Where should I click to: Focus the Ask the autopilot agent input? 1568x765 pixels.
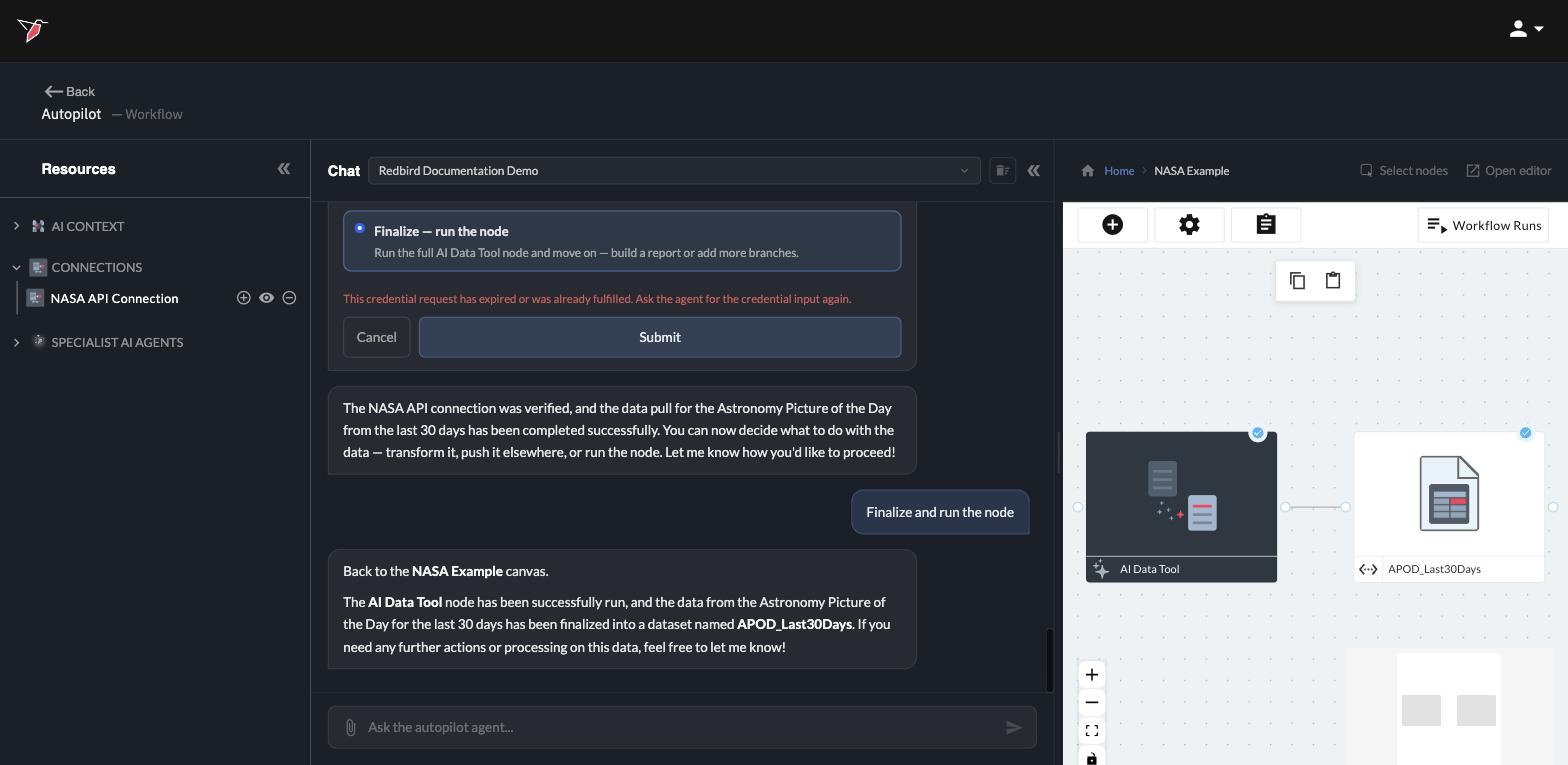(x=680, y=727)
